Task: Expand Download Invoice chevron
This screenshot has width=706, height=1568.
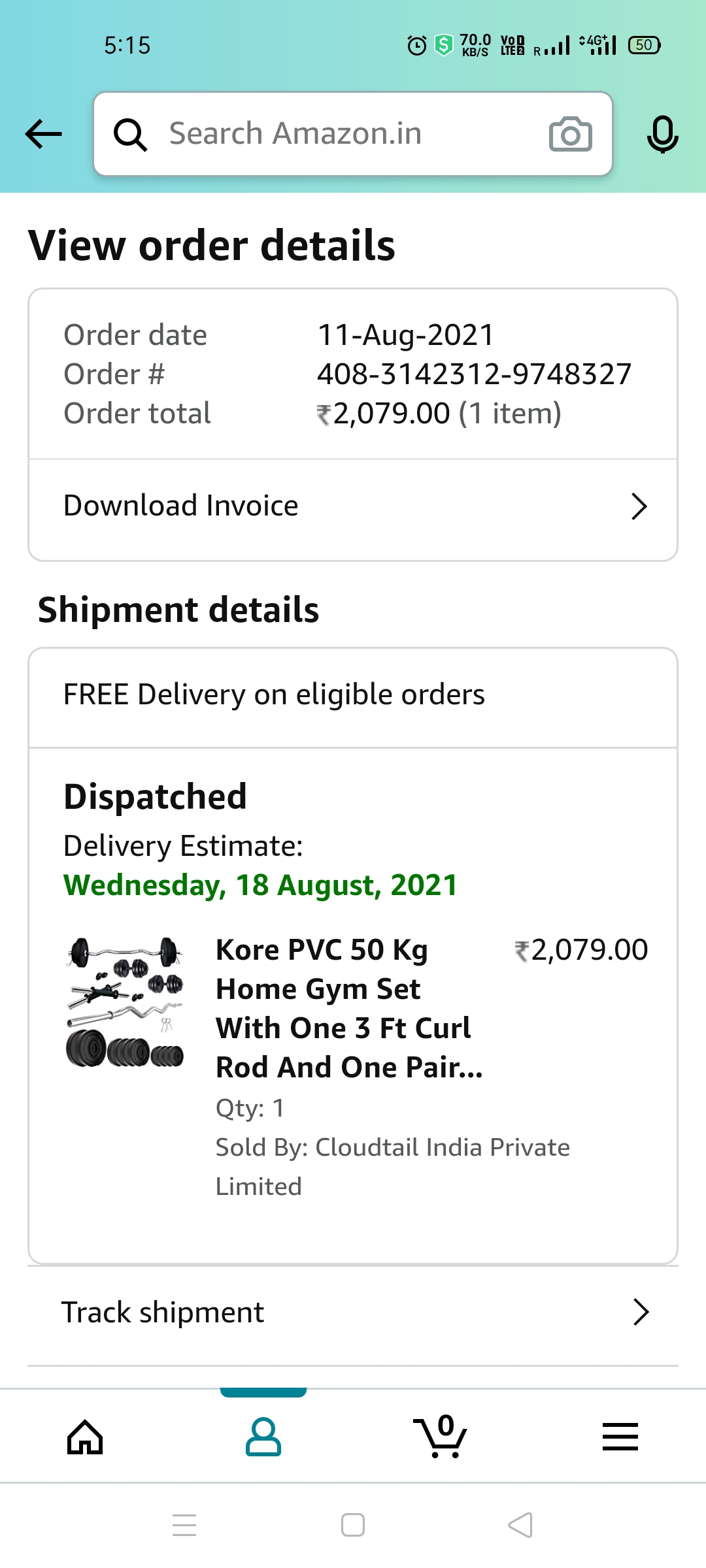Action: 639,506
